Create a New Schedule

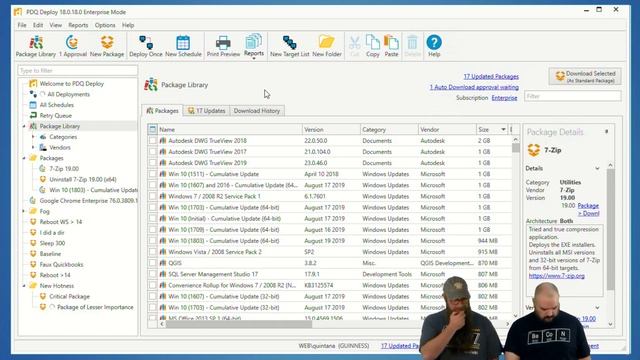[x=183, y=46]
